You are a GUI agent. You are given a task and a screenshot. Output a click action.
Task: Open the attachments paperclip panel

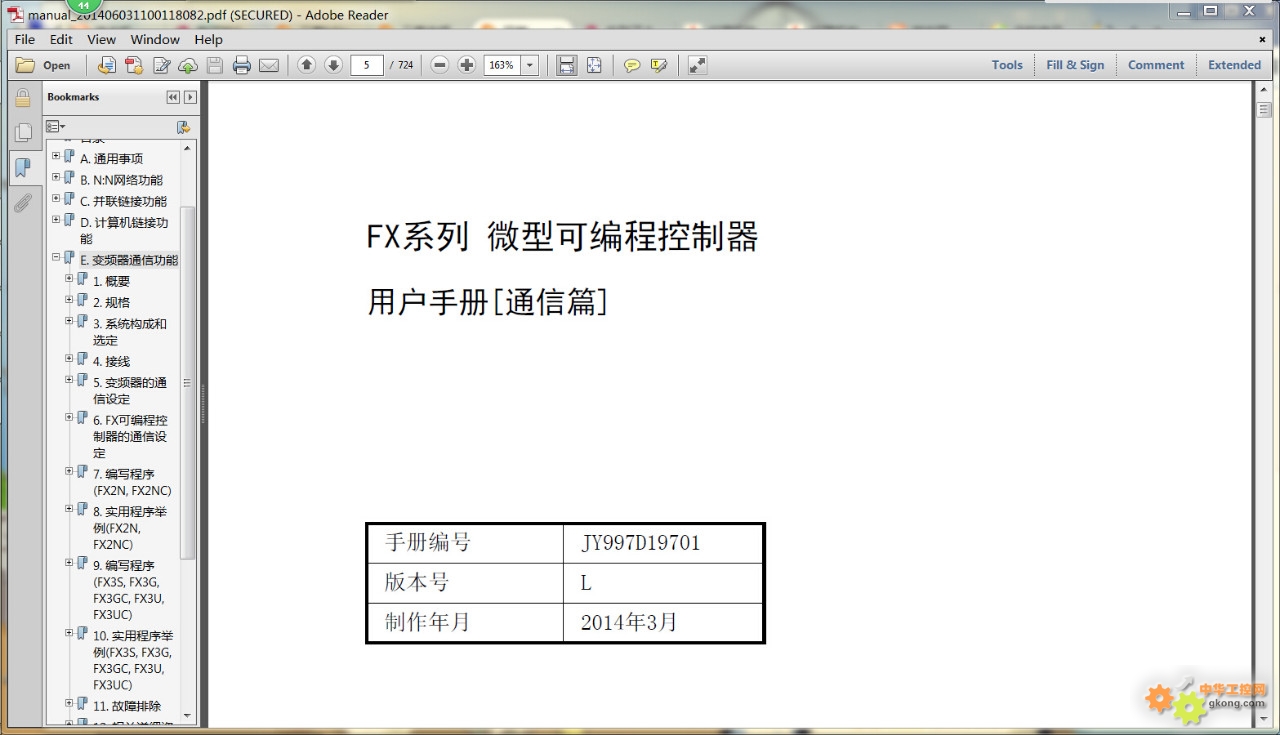pyautogui.click(x=22, y=203)
